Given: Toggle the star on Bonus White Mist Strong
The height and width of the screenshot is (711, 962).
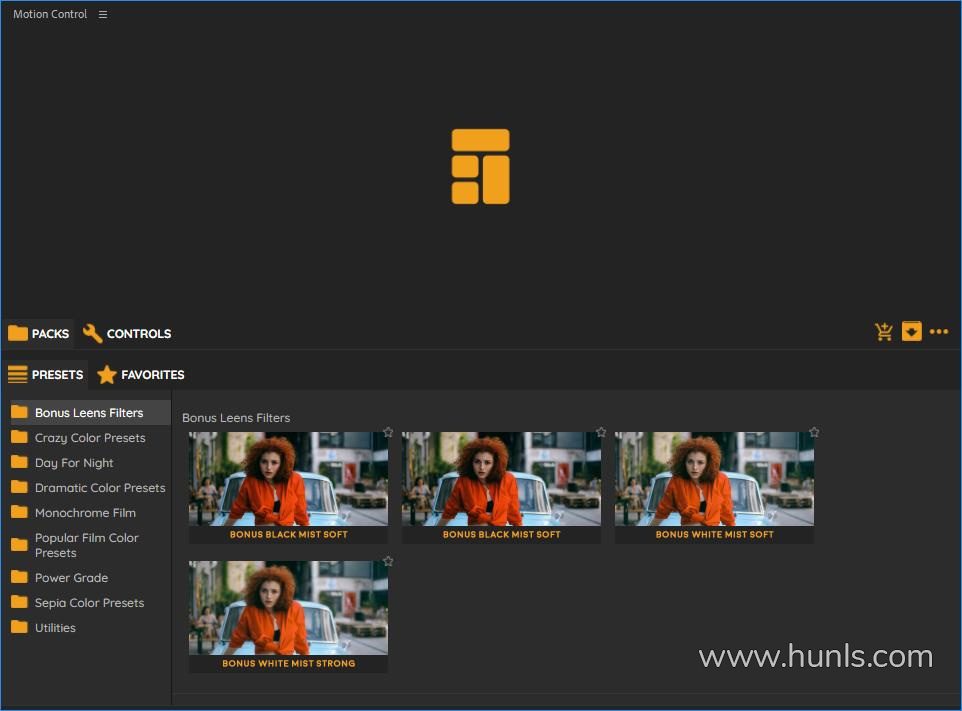Looking at the screenshot, I should pyautogui.click(x=388, y=561).
